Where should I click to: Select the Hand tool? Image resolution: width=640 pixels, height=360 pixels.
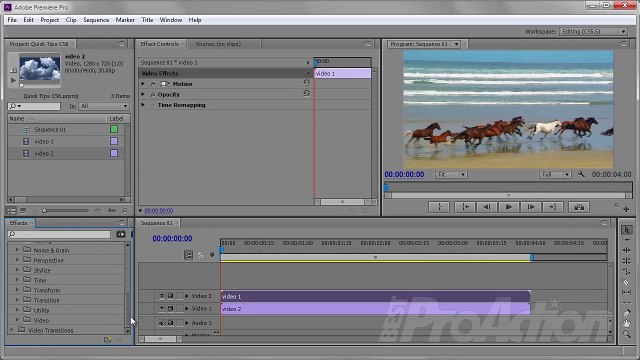(x=627, y=324)
